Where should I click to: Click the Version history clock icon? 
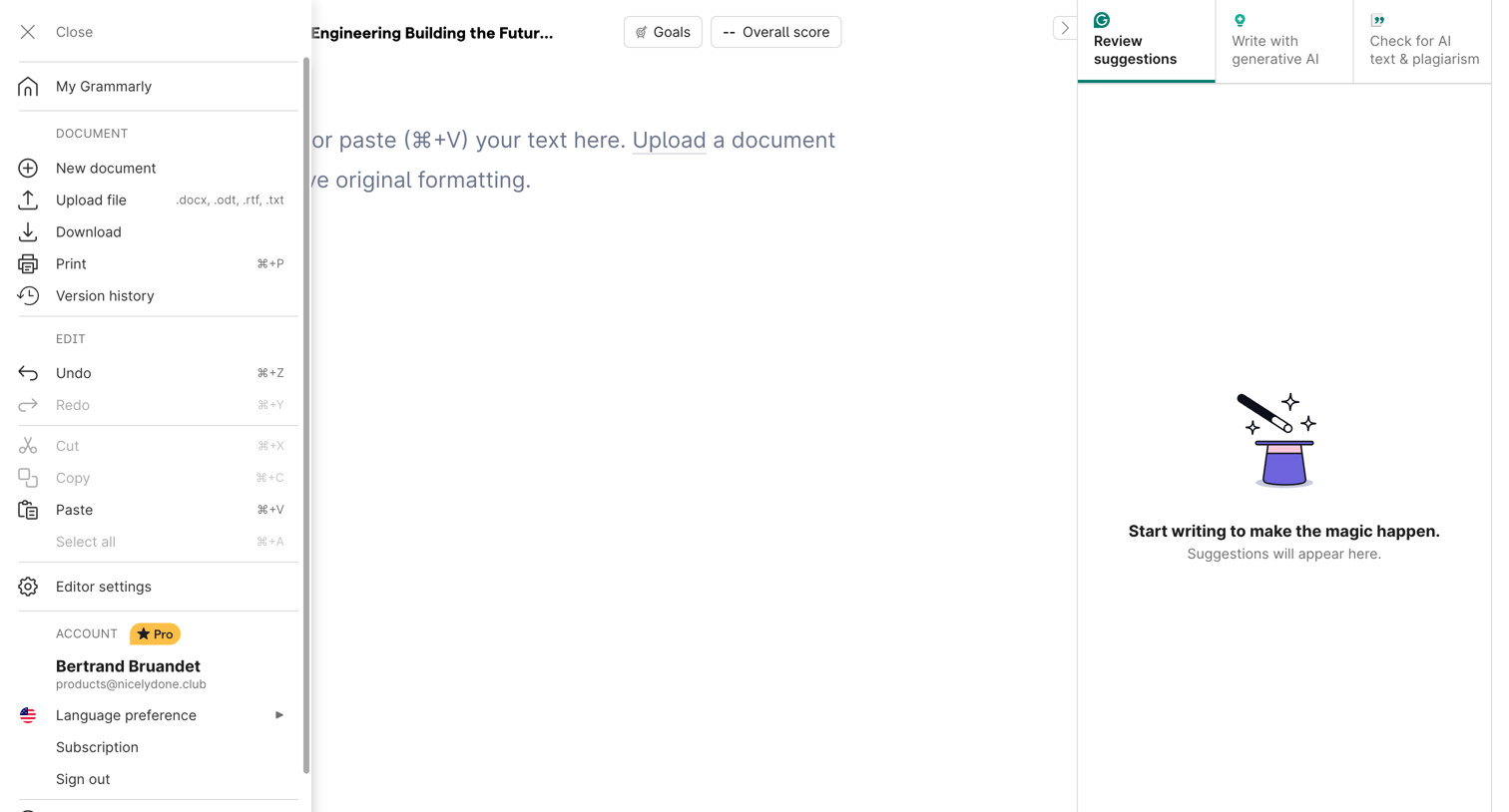pos(28,295)
